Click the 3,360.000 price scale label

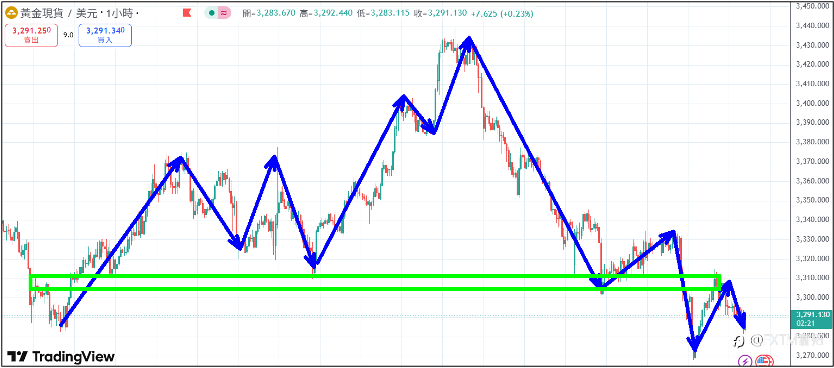click(x=812, y=181)
